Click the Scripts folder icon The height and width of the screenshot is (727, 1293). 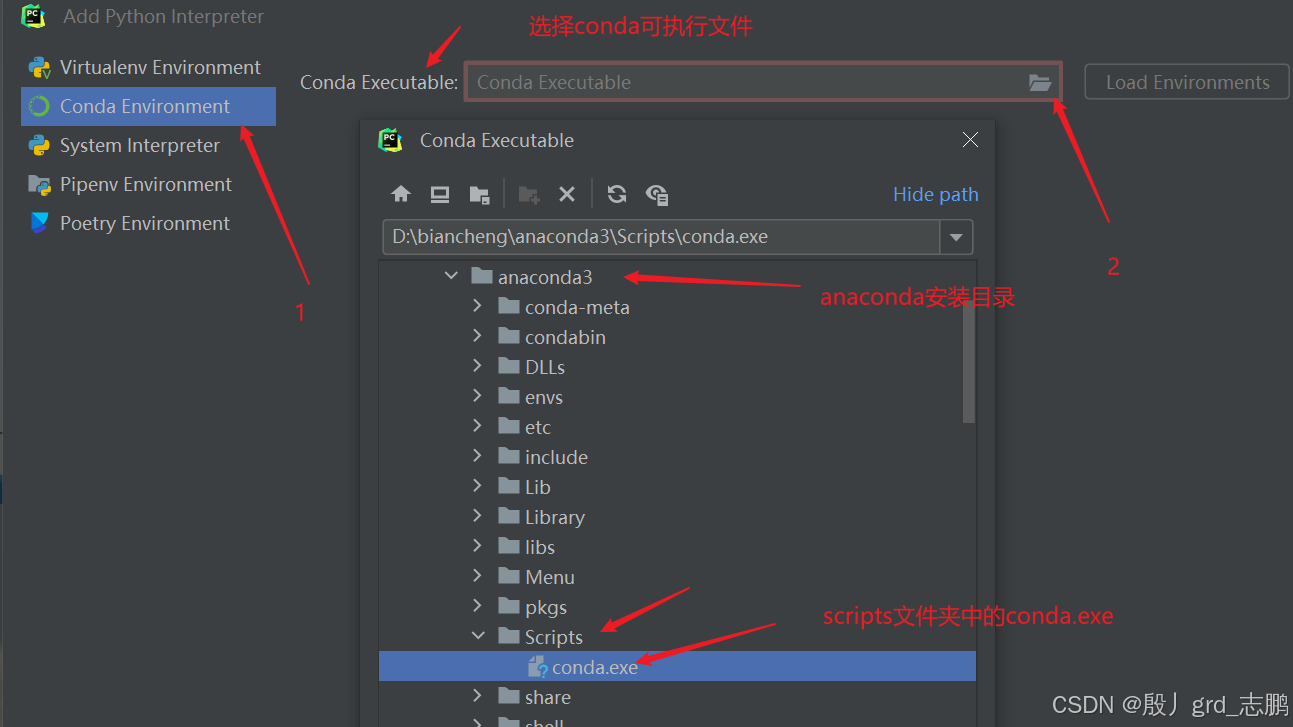click(509, 636)
